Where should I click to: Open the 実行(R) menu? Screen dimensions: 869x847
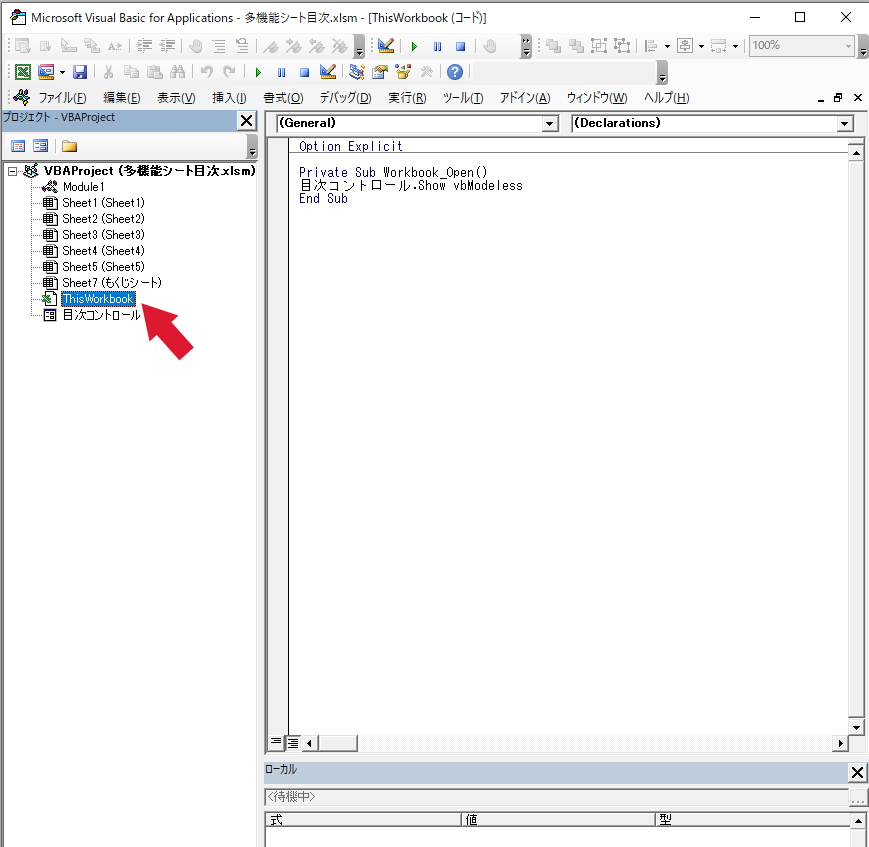pyautogui.click(x=407, y=98)
